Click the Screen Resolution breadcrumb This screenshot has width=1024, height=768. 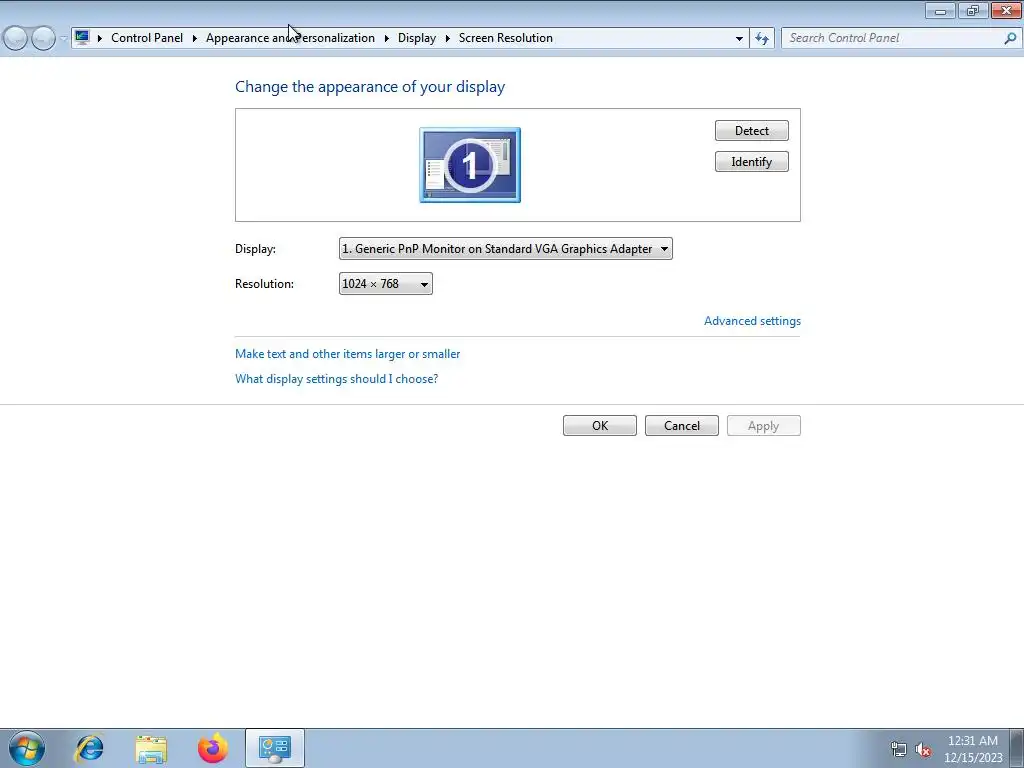point(505,38)
